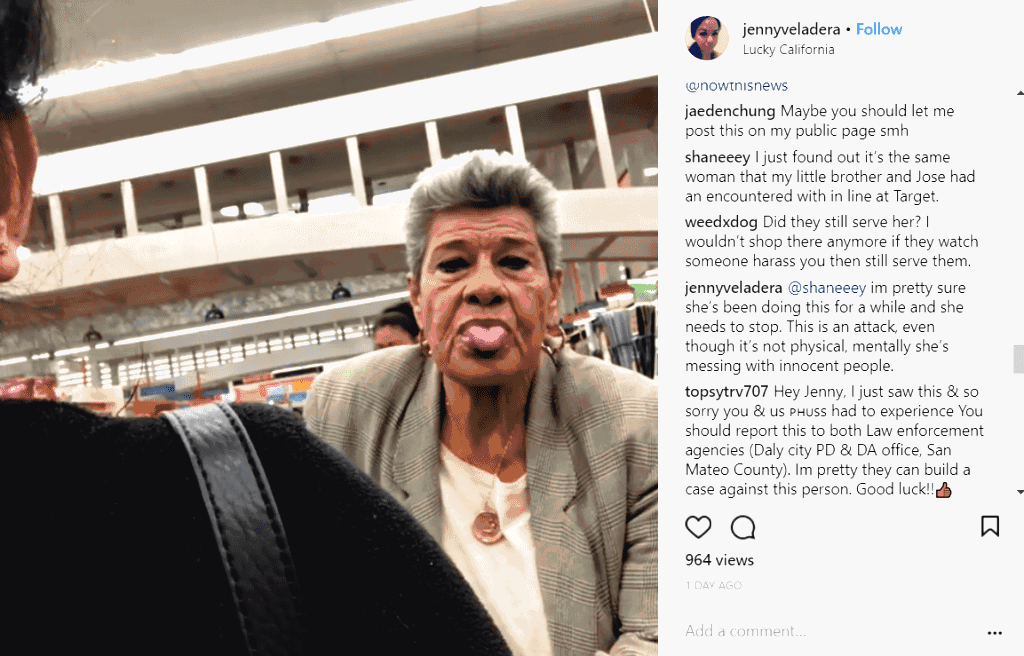
Task: Open jennyveladera profile picture
Action: tap(707, 38)
